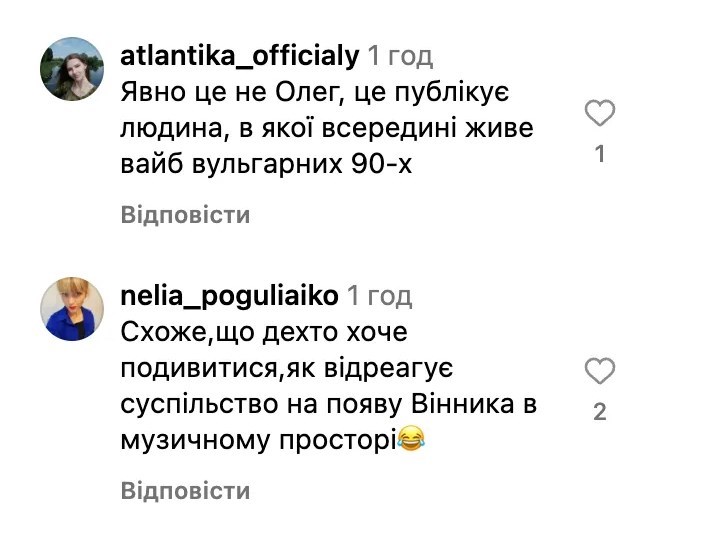Viewport: 721px width, 533px height.
Task: View the like count 2 on second comment
Action: point(600,412)
